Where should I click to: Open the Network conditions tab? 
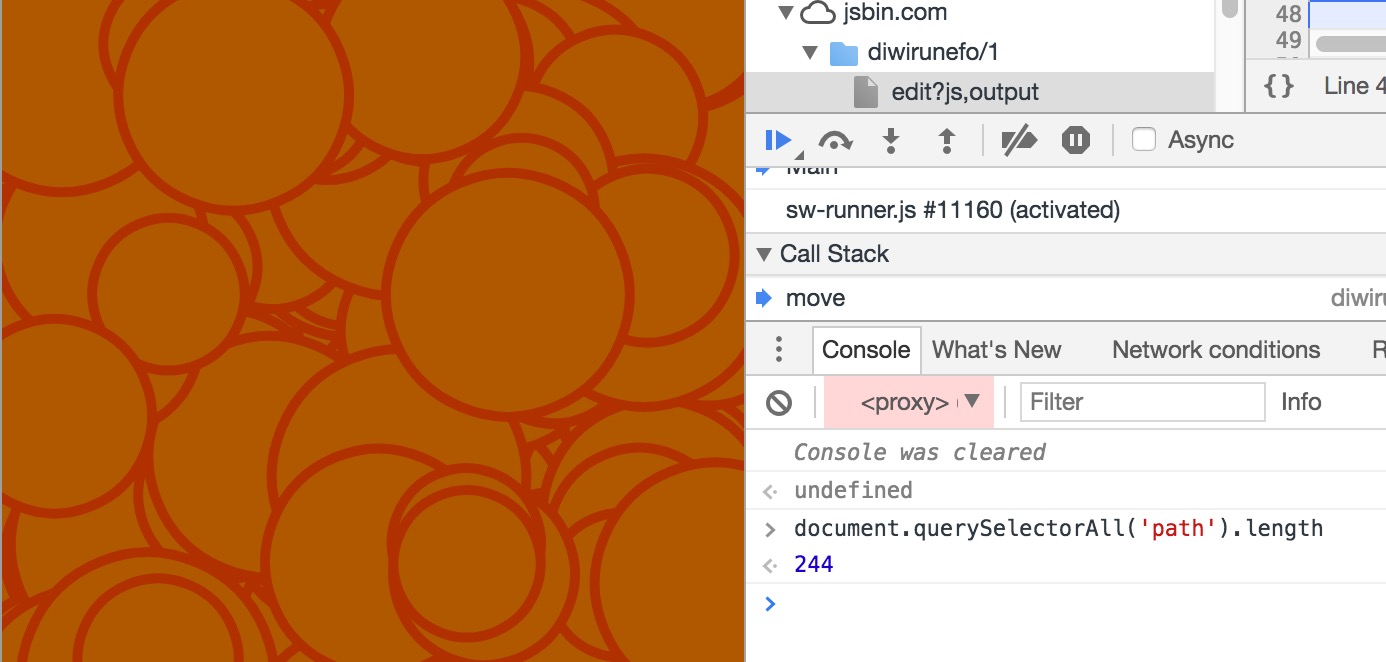click(x=1216, y=350)
